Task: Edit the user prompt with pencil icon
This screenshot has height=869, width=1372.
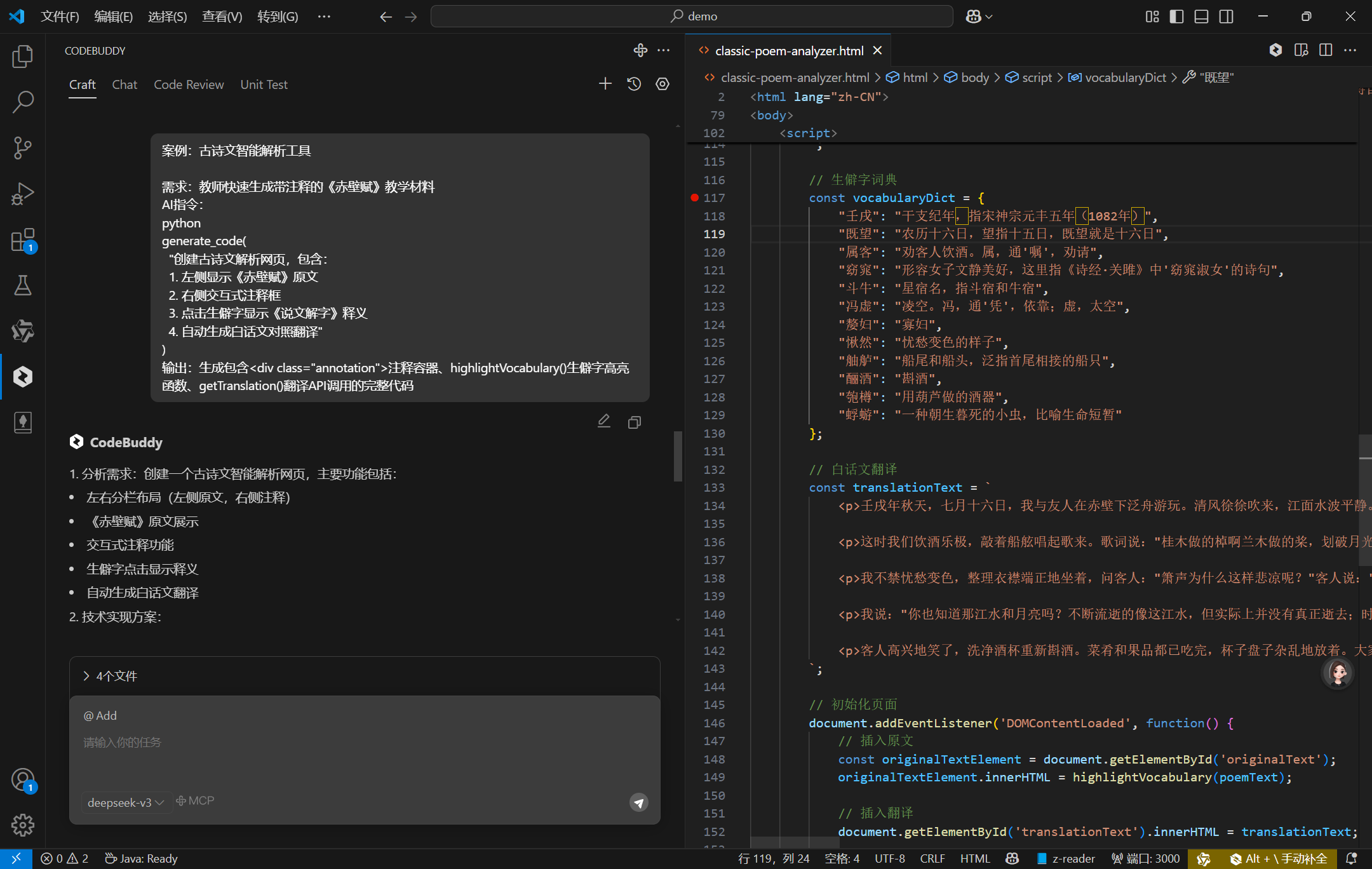Action: point(603,421)
